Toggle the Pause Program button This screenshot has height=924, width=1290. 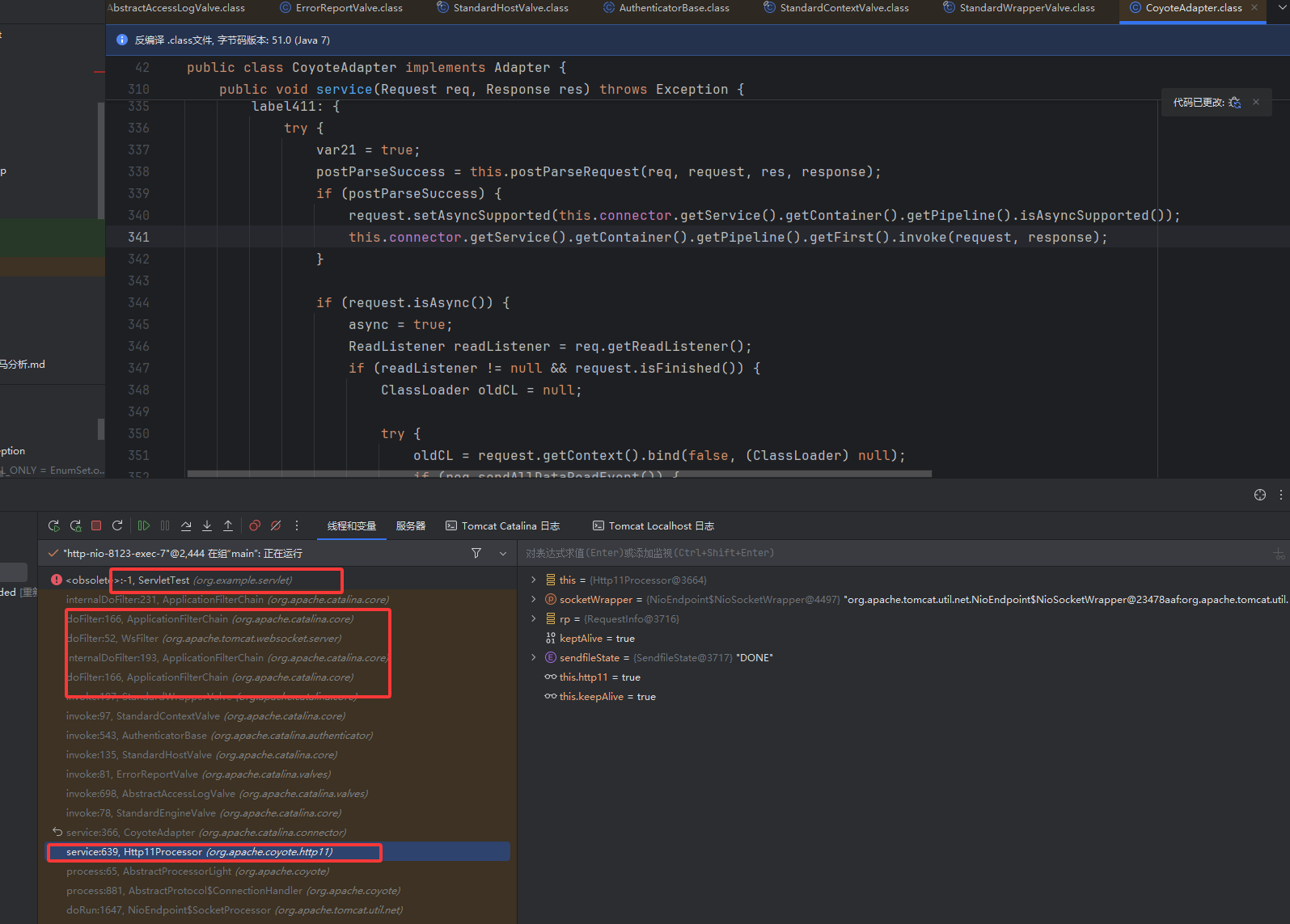[x=165, y=525]
